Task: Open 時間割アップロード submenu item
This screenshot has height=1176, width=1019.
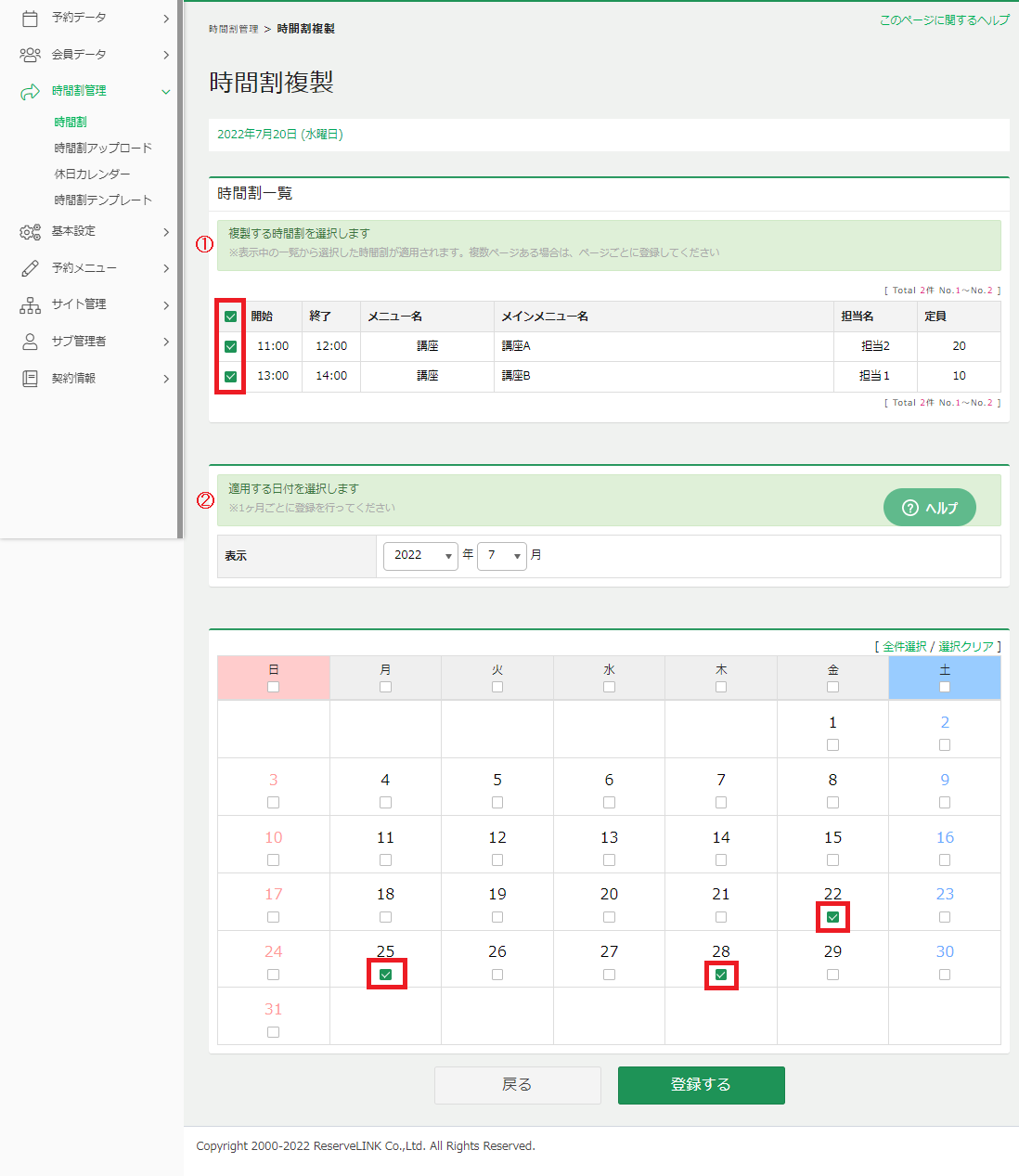Action: pos(103,149)
